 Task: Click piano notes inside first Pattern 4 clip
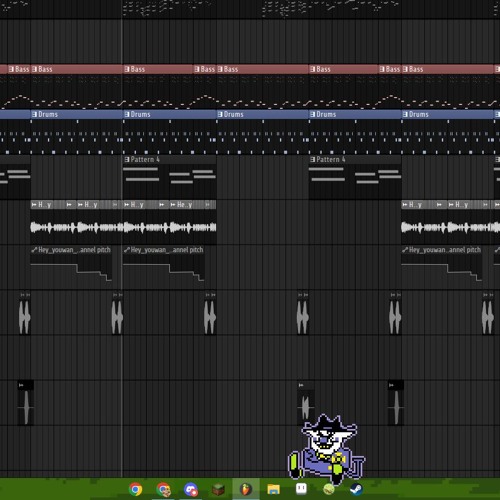point(169,176)
